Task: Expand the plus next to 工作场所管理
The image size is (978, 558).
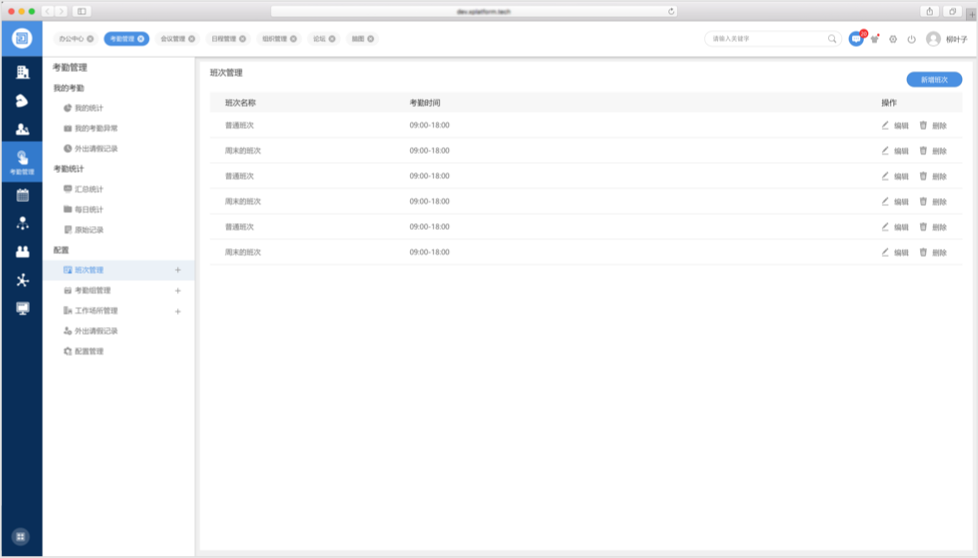Action: click(x=178, y=311)
